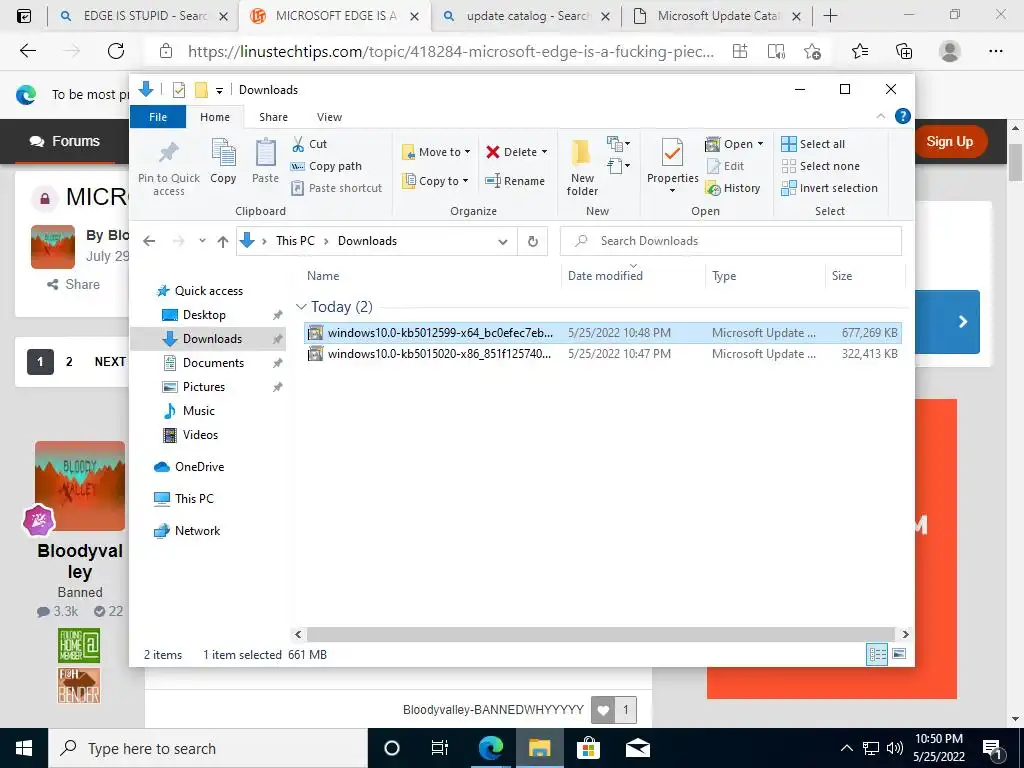Click Select all in the ribbon
This screenshot has height=768, width=1024.
click(x=813, y=144)
